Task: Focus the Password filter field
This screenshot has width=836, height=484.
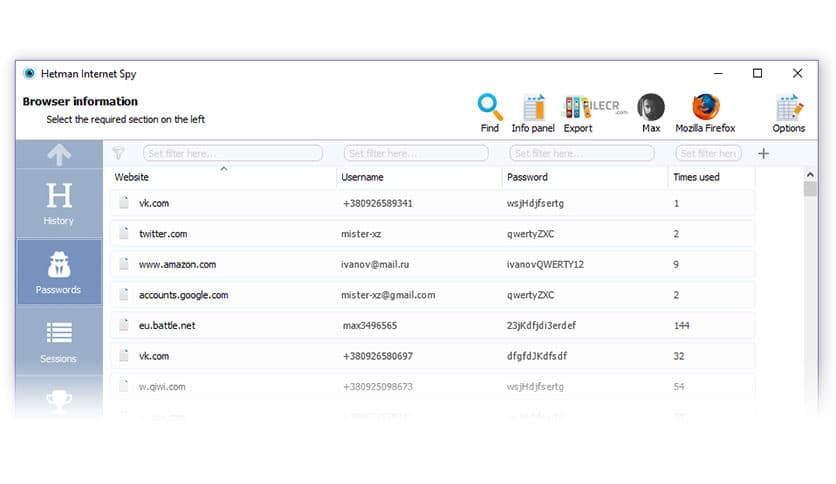Action: coord(582,154)
